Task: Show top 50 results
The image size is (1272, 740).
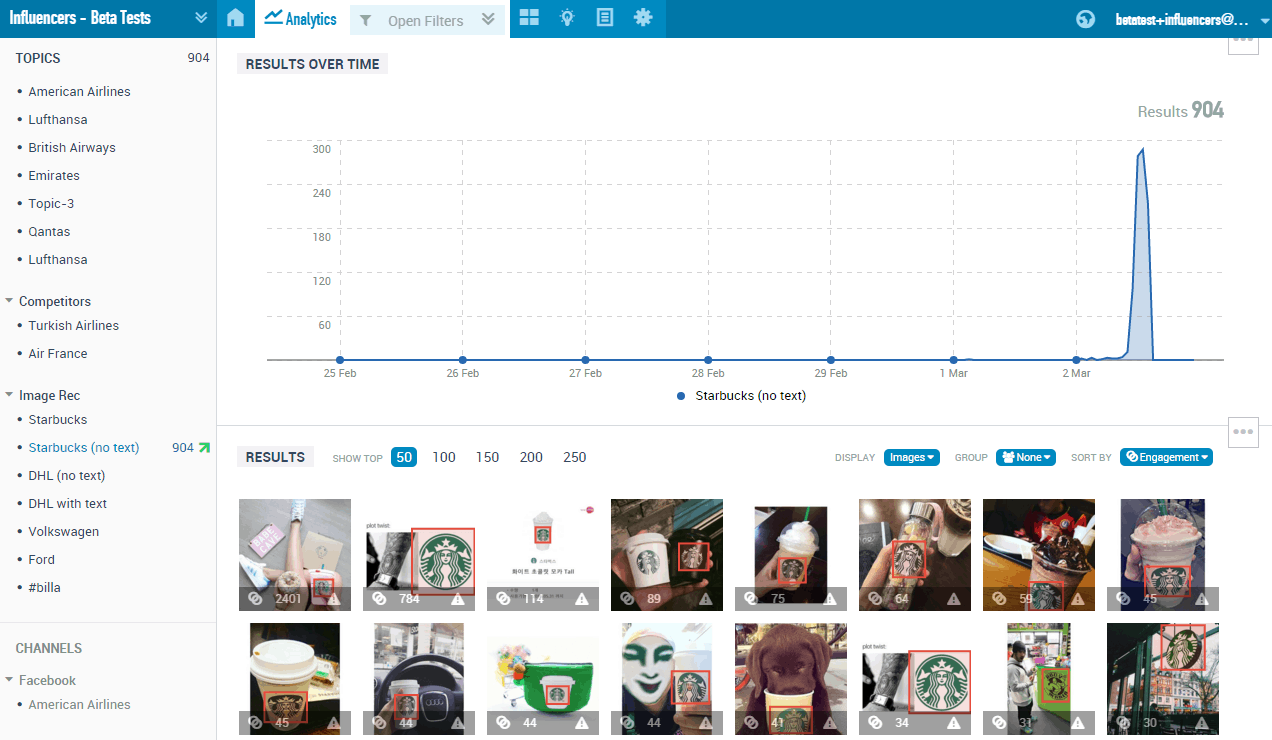Action: coord(404,457)
